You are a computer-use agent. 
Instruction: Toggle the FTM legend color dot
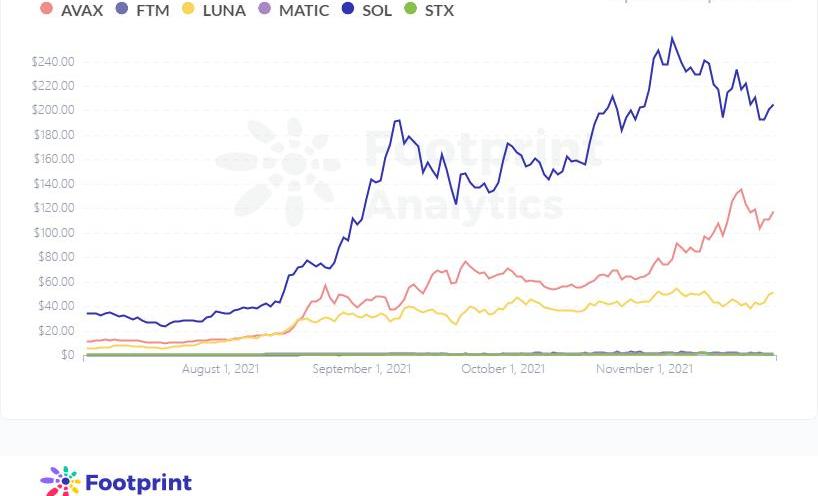coord(122,8)
